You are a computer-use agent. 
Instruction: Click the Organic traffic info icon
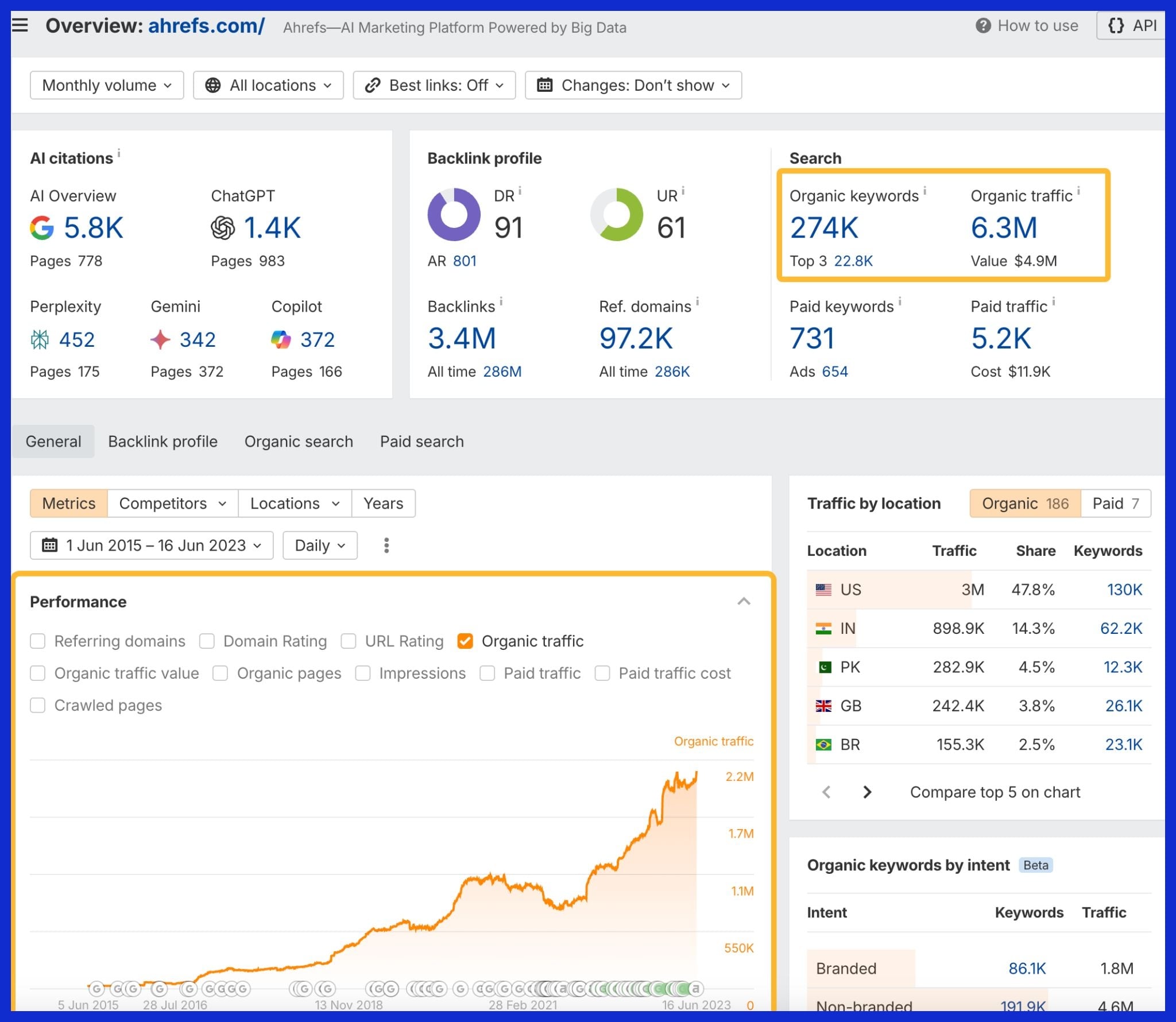[x=1078, y=191]
